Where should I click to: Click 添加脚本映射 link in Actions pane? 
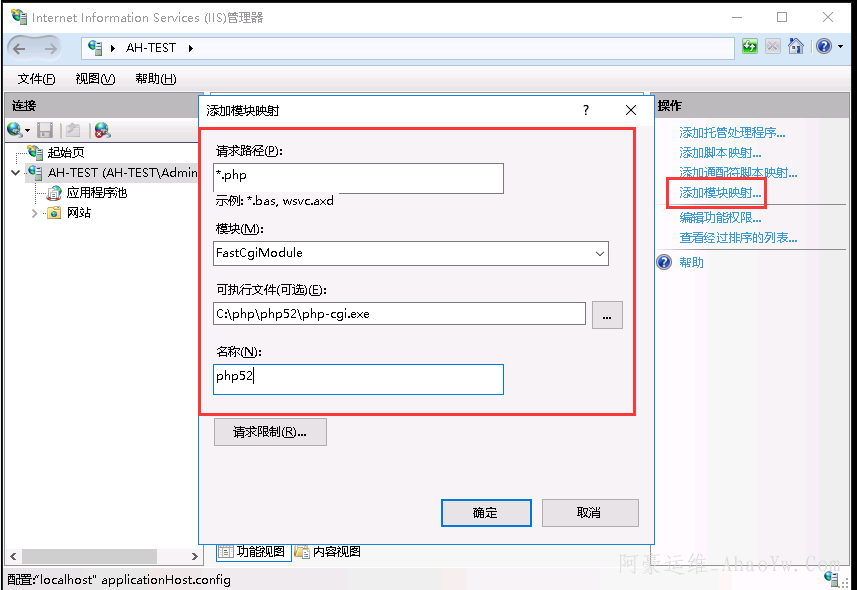point(720,153)
